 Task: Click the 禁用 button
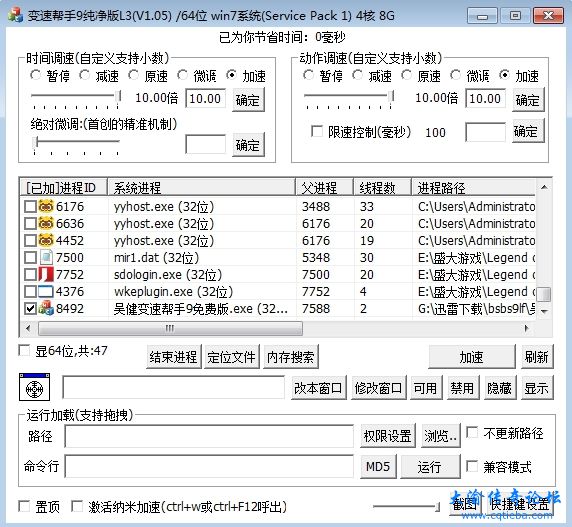[463, 388]
